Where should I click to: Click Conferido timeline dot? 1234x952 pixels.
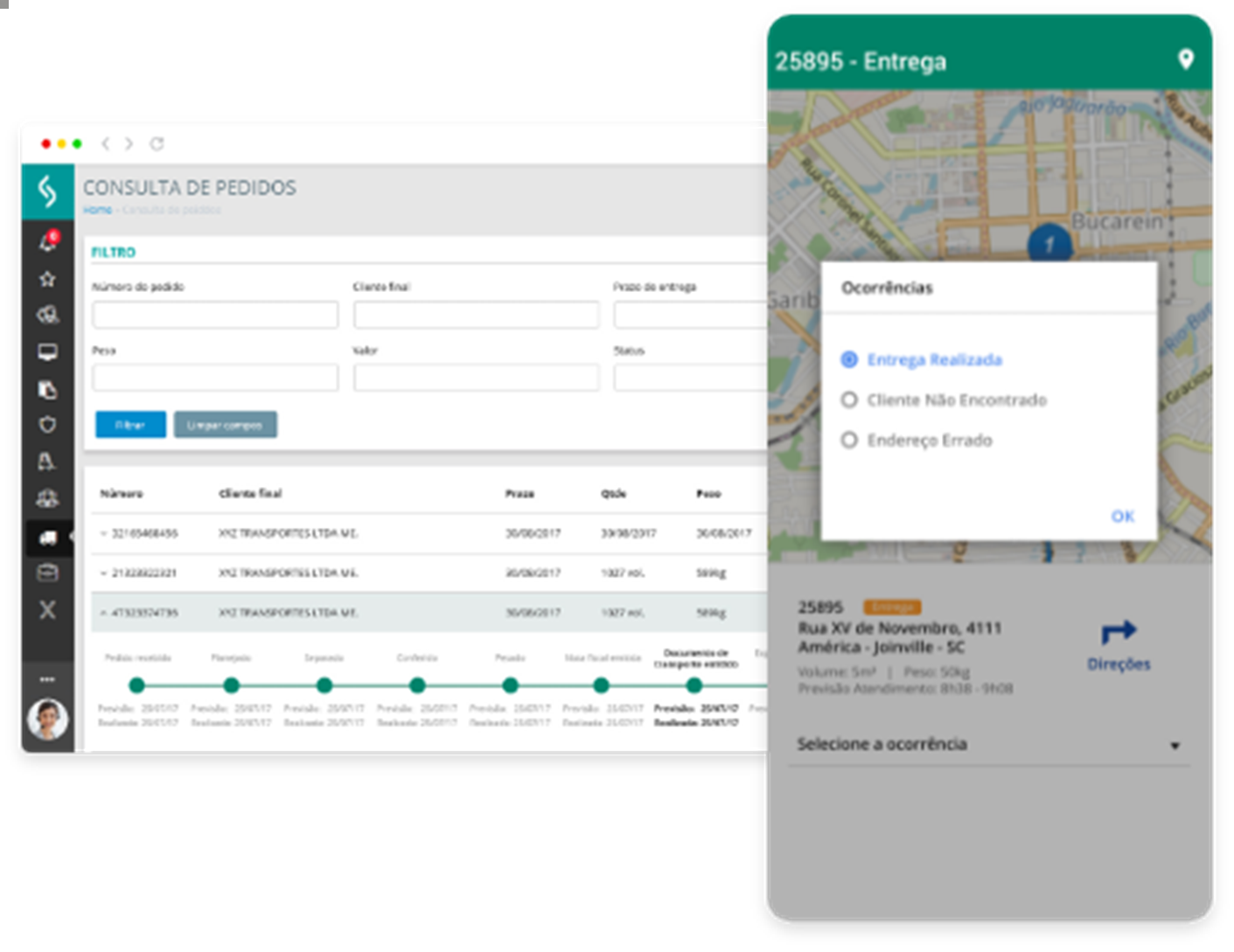(417, 685)
